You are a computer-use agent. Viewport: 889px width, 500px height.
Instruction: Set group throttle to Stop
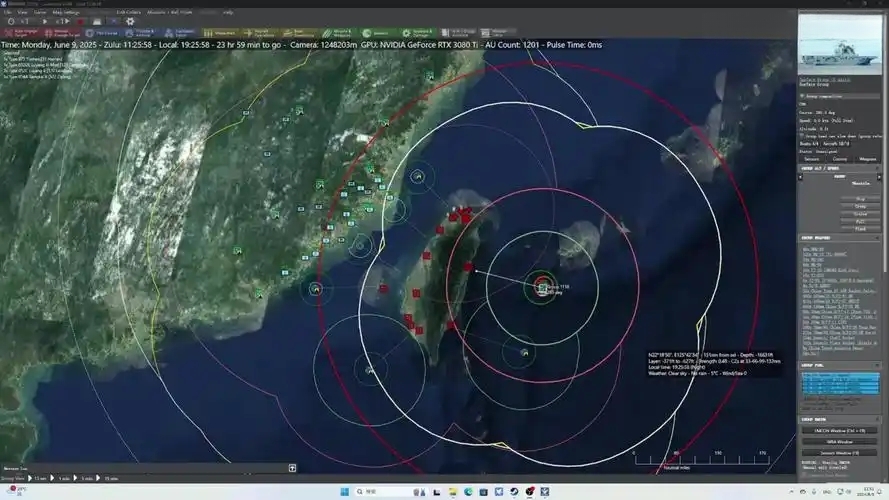click(x=860, y=199)
